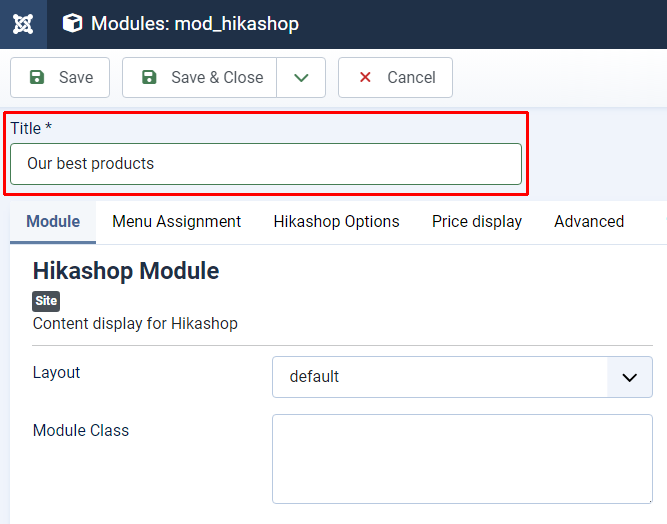The width and height of the screenshot is (667, 524).
Task: Open the Layout dropdown showing default
Action: point(462,377)
